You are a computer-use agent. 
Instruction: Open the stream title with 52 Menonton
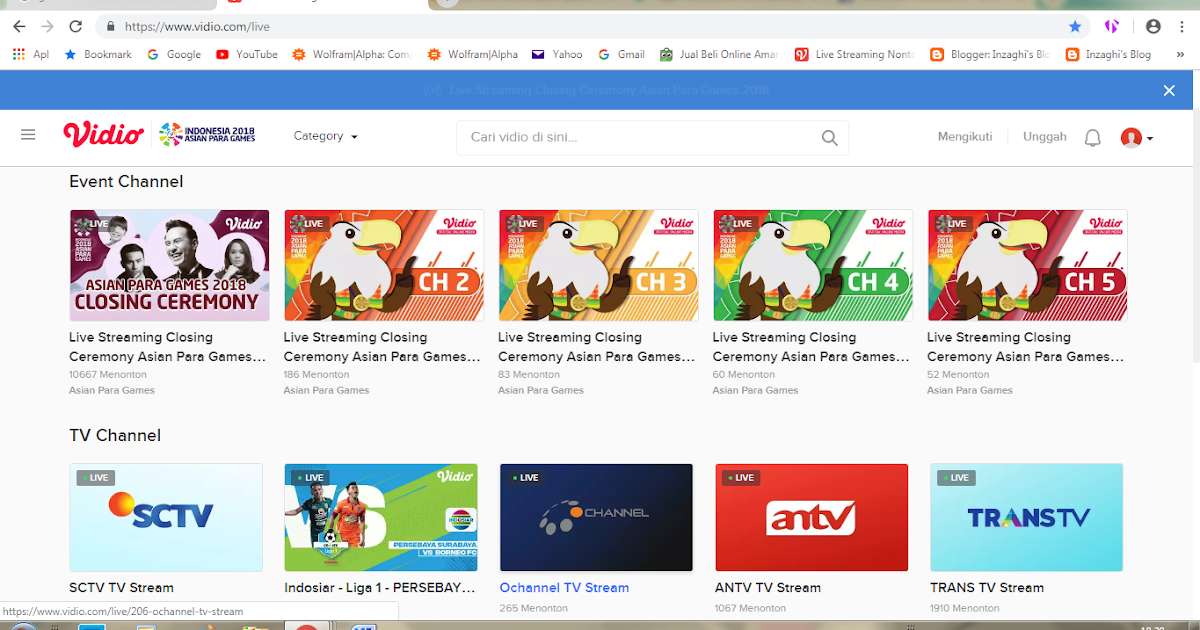click(x=1026, y=347)
